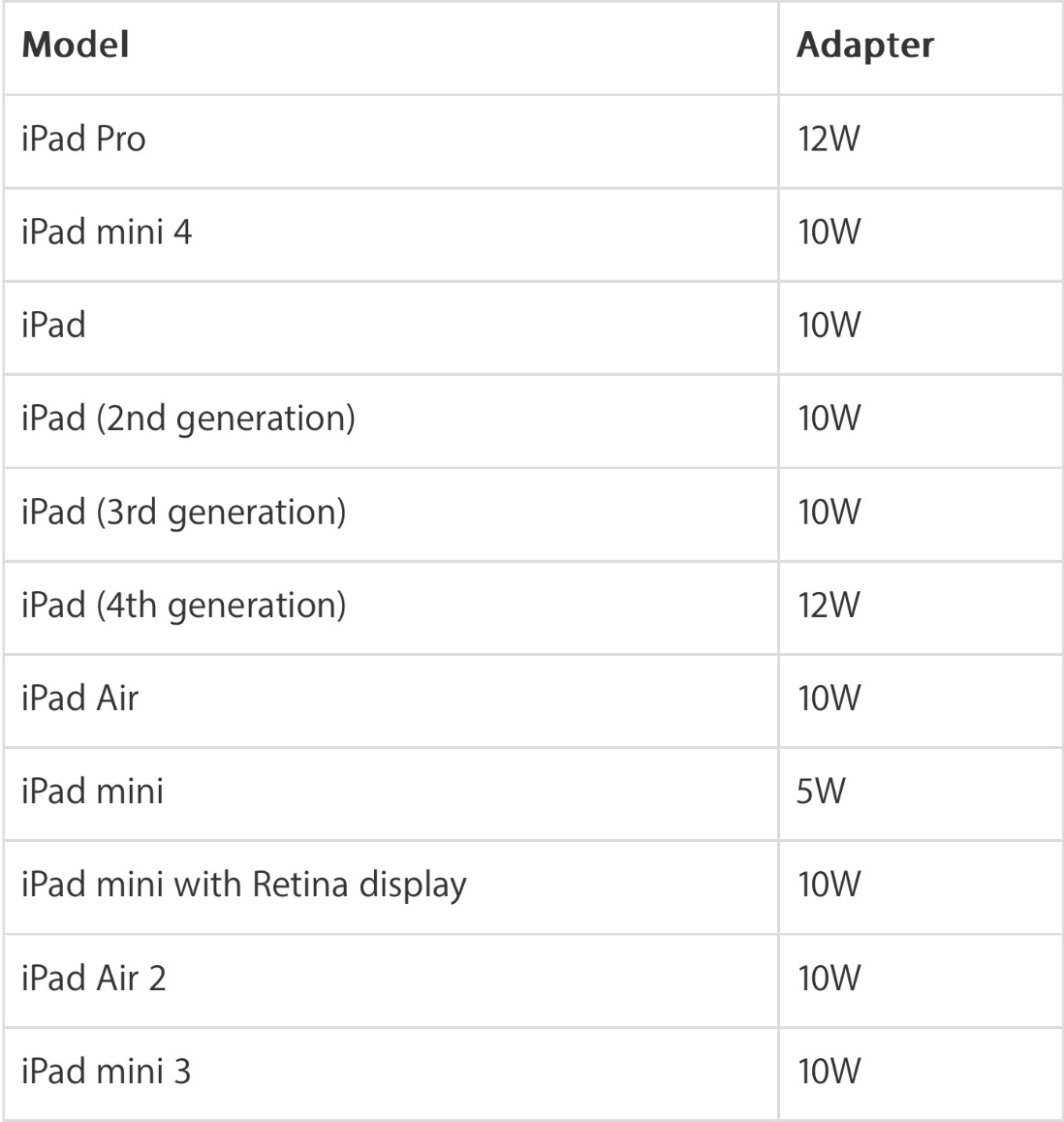The height and width of the screenshot is (1122, 1064).
Task: Select the iPad Air 2 row
Action: click(x=533, y=981)
